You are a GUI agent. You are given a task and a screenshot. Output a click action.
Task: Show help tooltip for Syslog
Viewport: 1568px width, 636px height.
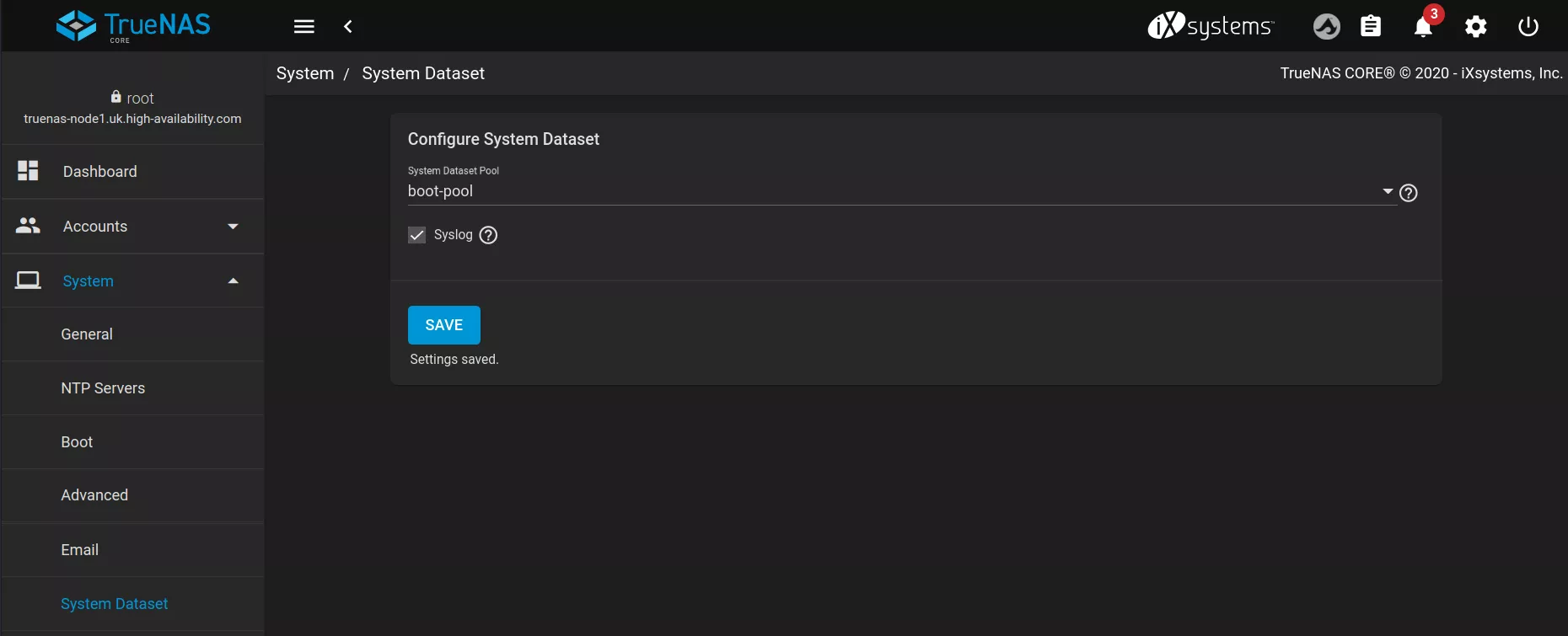pos(488,235)
